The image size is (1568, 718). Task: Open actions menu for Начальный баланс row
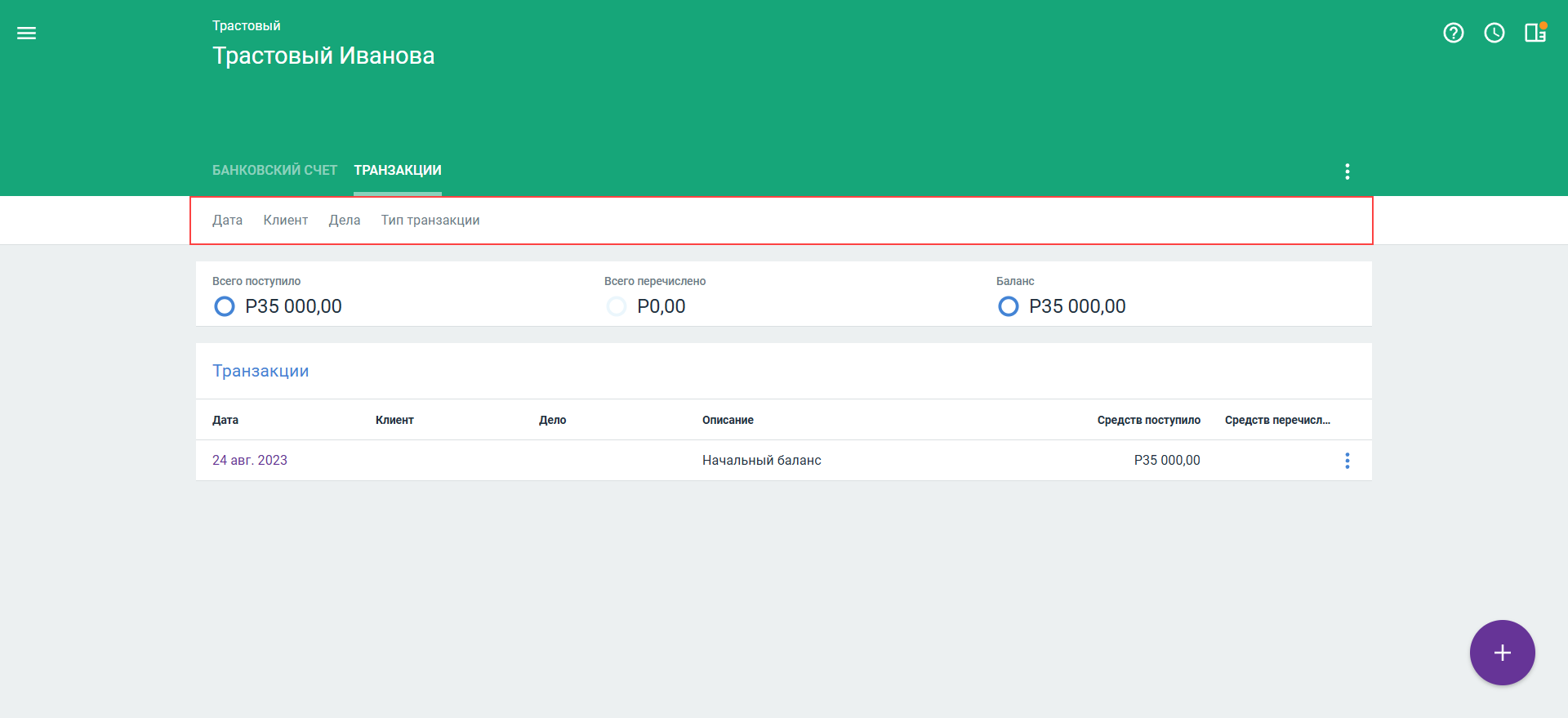click(1347, 461)
